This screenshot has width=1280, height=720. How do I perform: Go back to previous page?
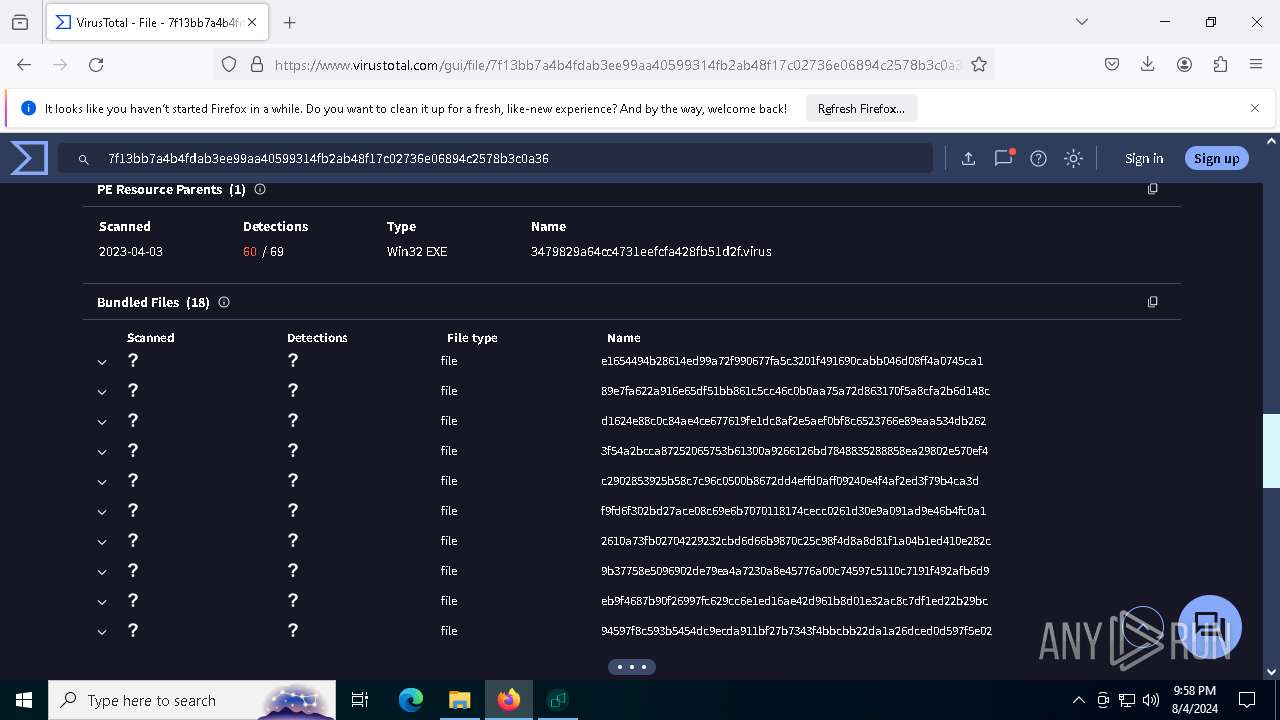24,64
